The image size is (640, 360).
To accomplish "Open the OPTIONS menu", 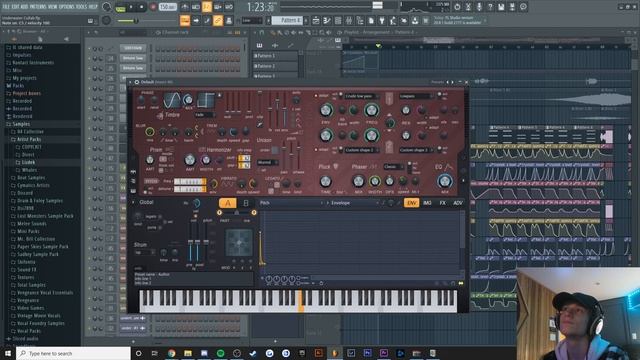I will pos(67,7).
